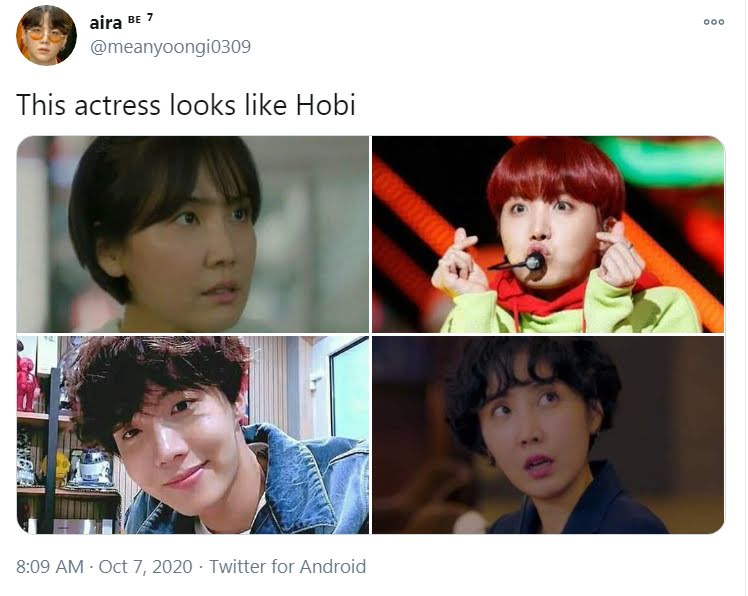748x596 pixels.
Task: Click aira's round profile avatar
Action: coord(46,35)
